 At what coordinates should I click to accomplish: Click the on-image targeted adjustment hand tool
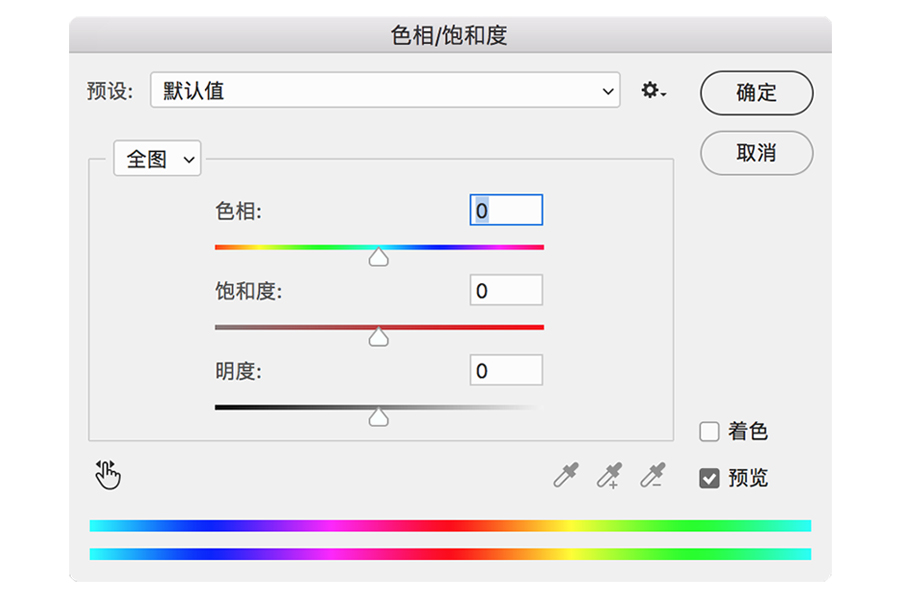pyautogui.click(x=108, y=475)
